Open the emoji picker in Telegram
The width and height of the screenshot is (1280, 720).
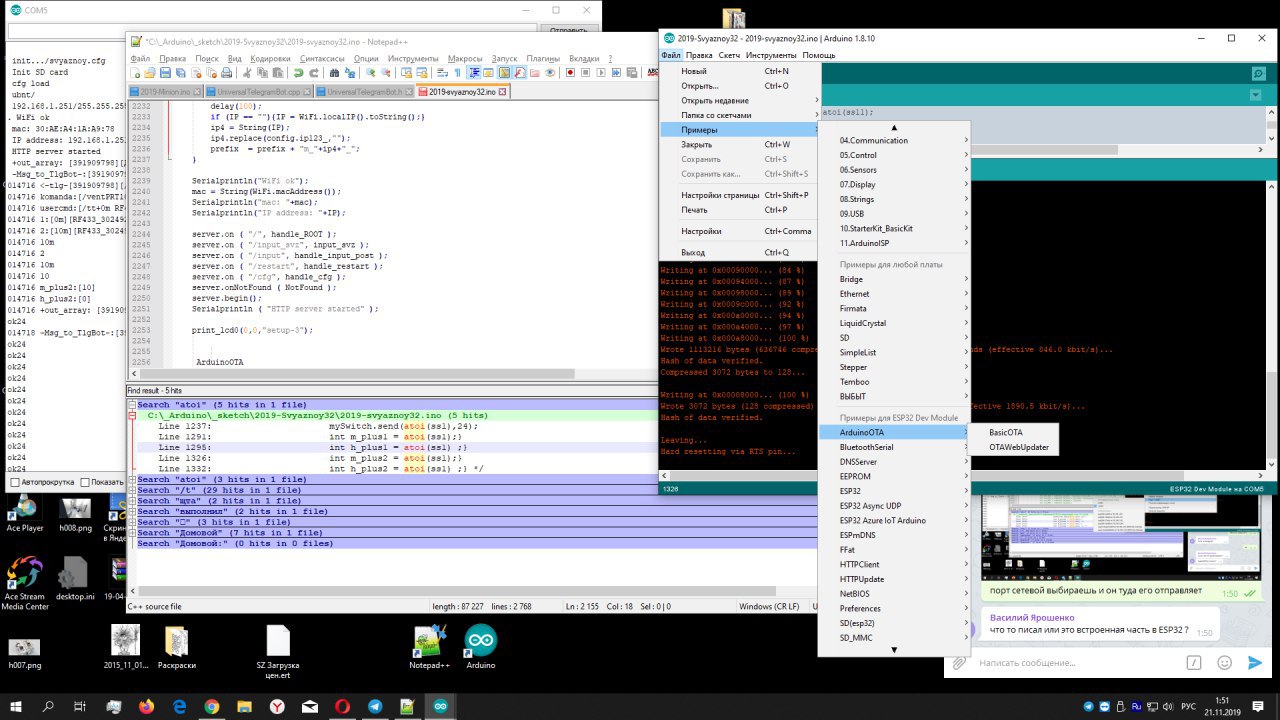coord(1224,662)
